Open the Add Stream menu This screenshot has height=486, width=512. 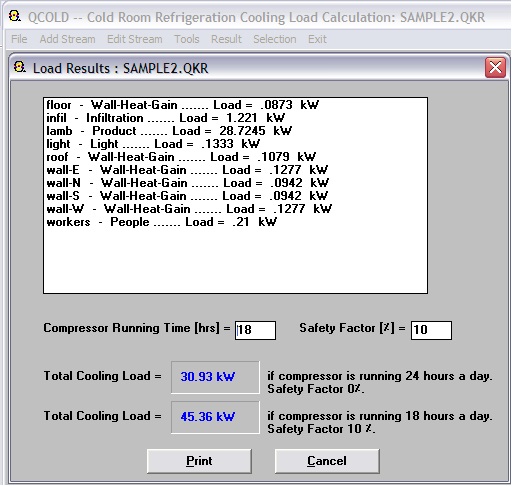[x=67, y=39]
